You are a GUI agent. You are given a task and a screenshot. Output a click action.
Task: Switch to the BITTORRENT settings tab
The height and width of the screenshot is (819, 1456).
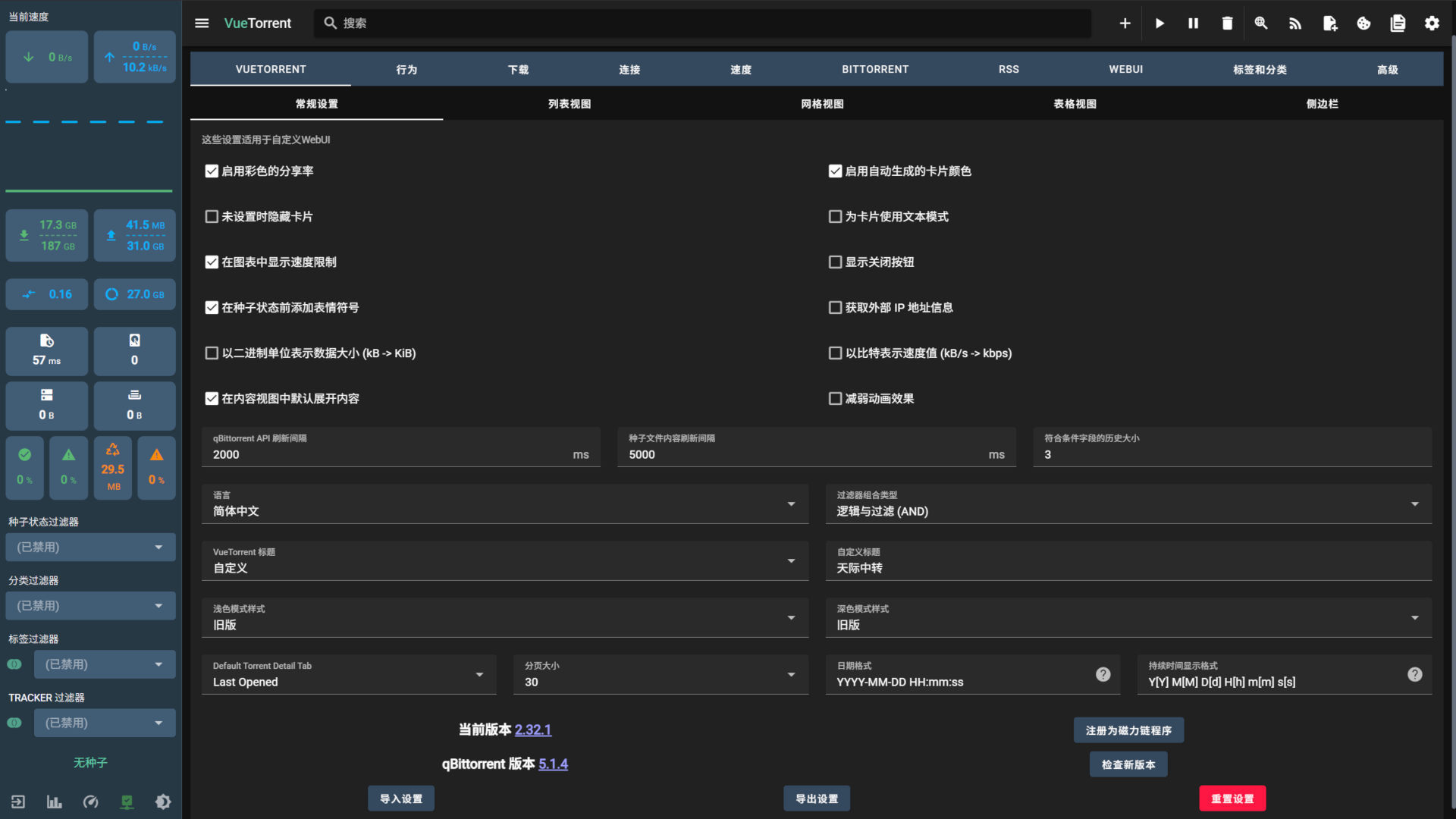coord(874,69)
